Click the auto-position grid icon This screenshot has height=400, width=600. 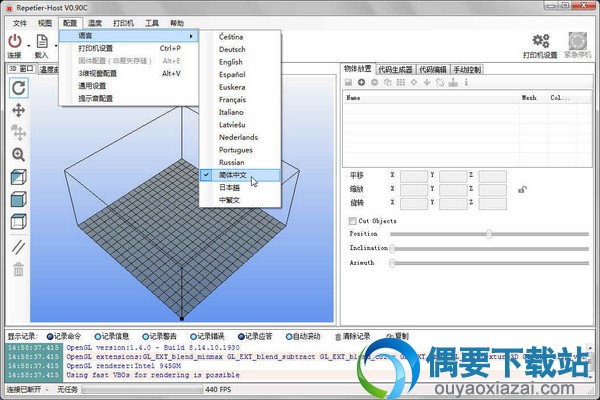401,82
